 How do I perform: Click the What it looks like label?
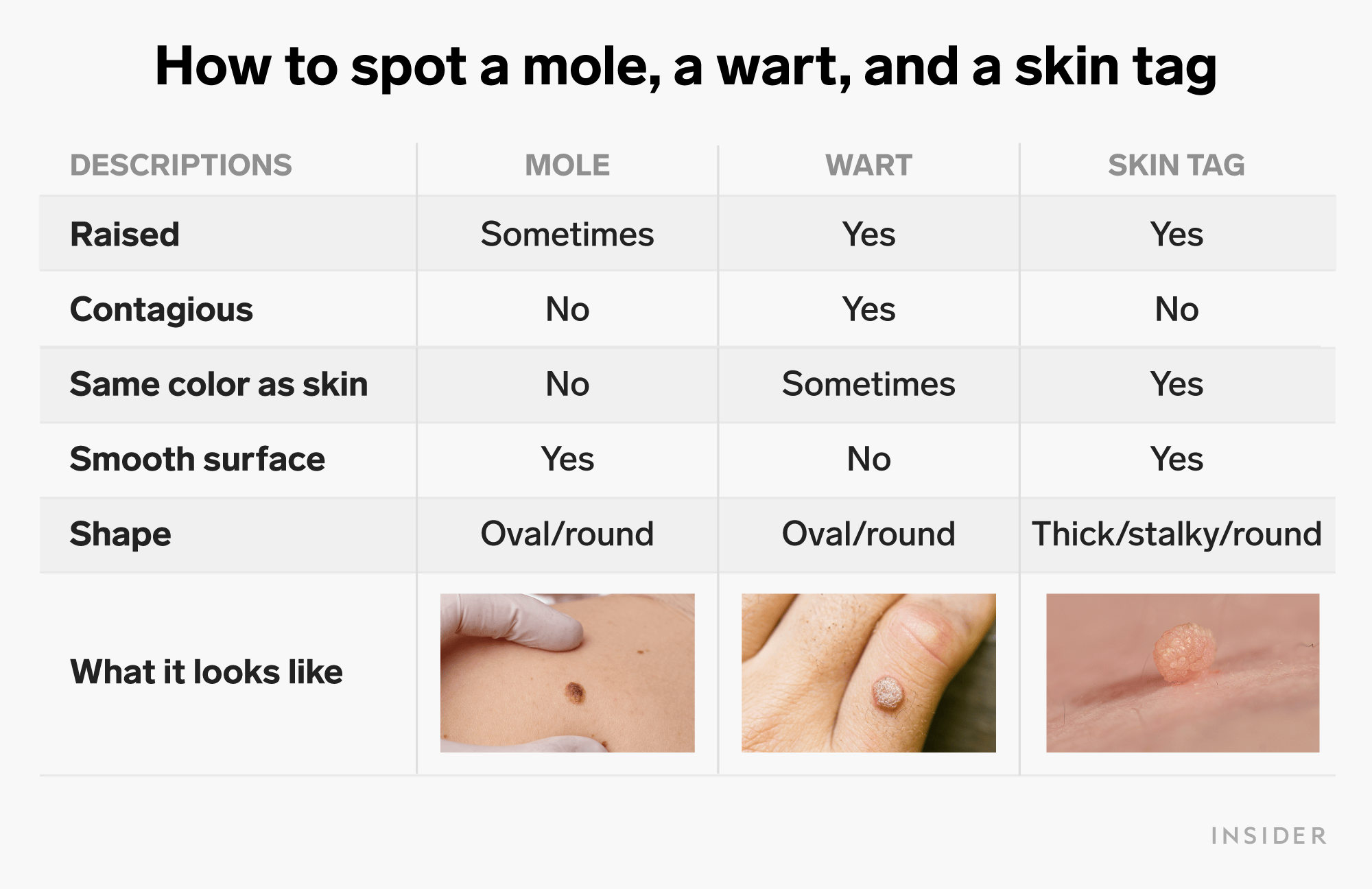(x=206, y=672)
